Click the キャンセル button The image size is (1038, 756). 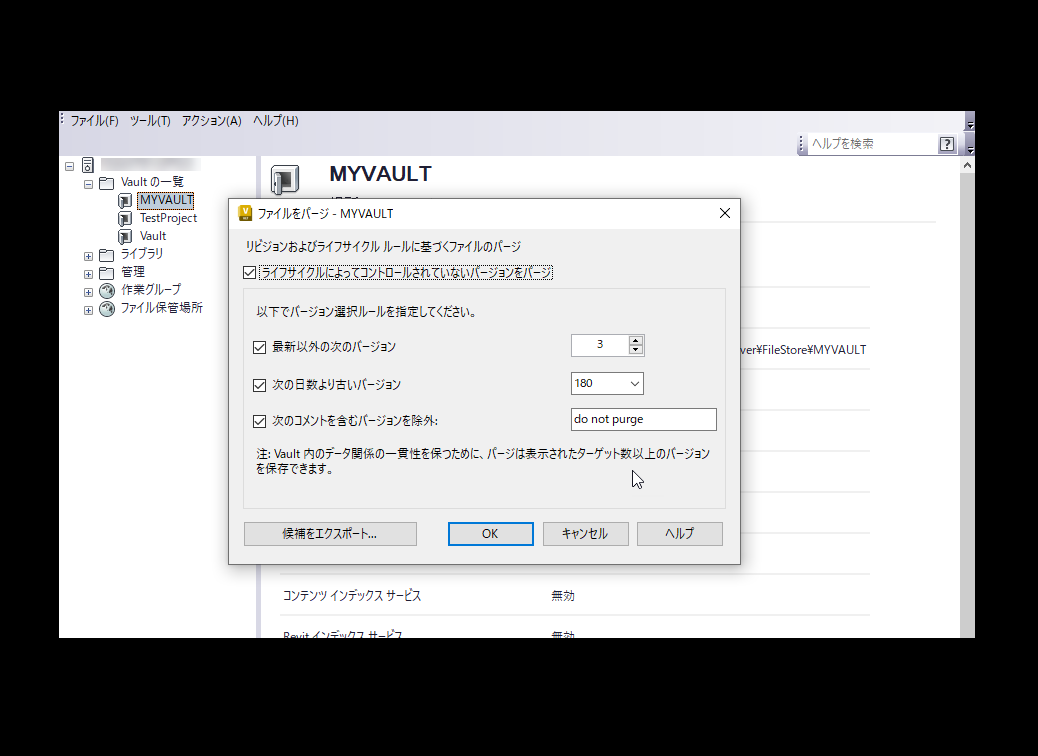(585, 534)
